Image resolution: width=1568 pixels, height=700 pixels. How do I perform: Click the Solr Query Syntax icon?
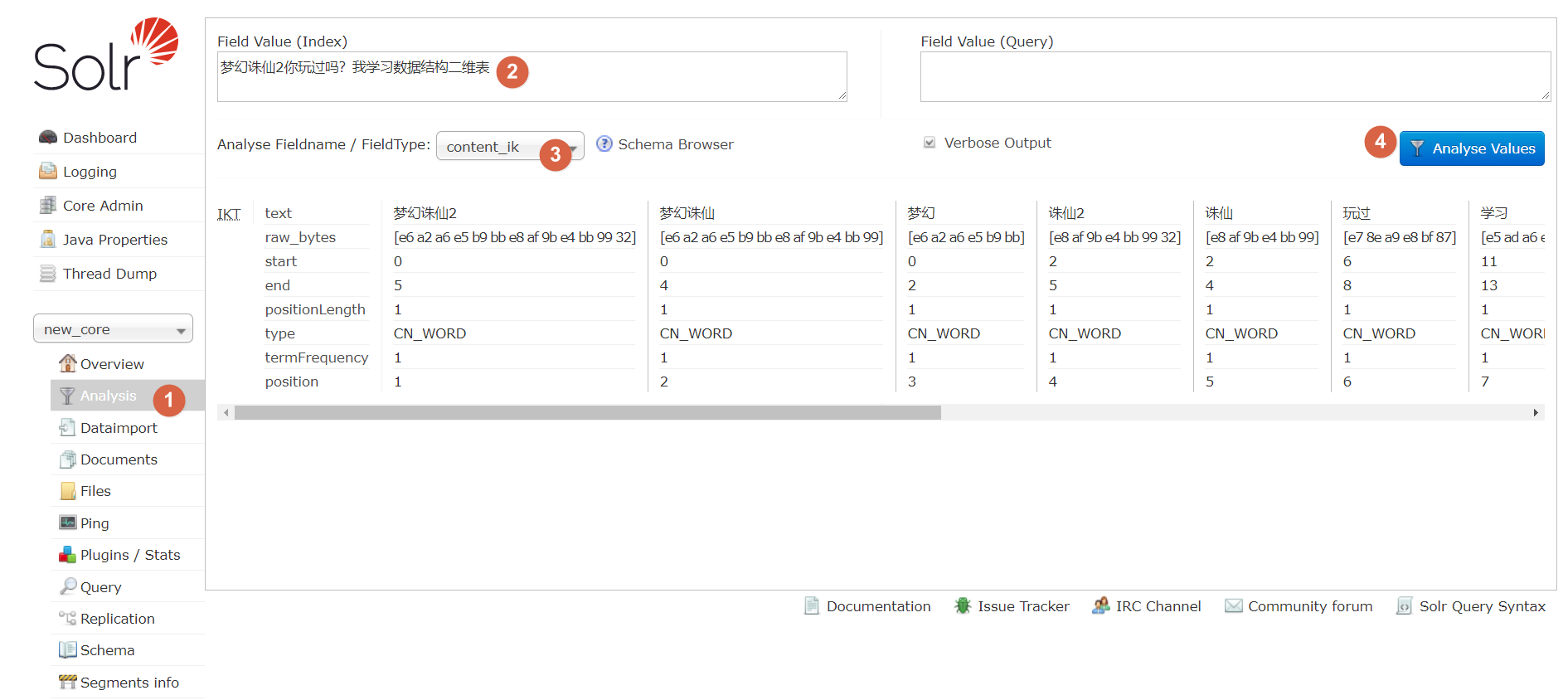(1405, 605)
